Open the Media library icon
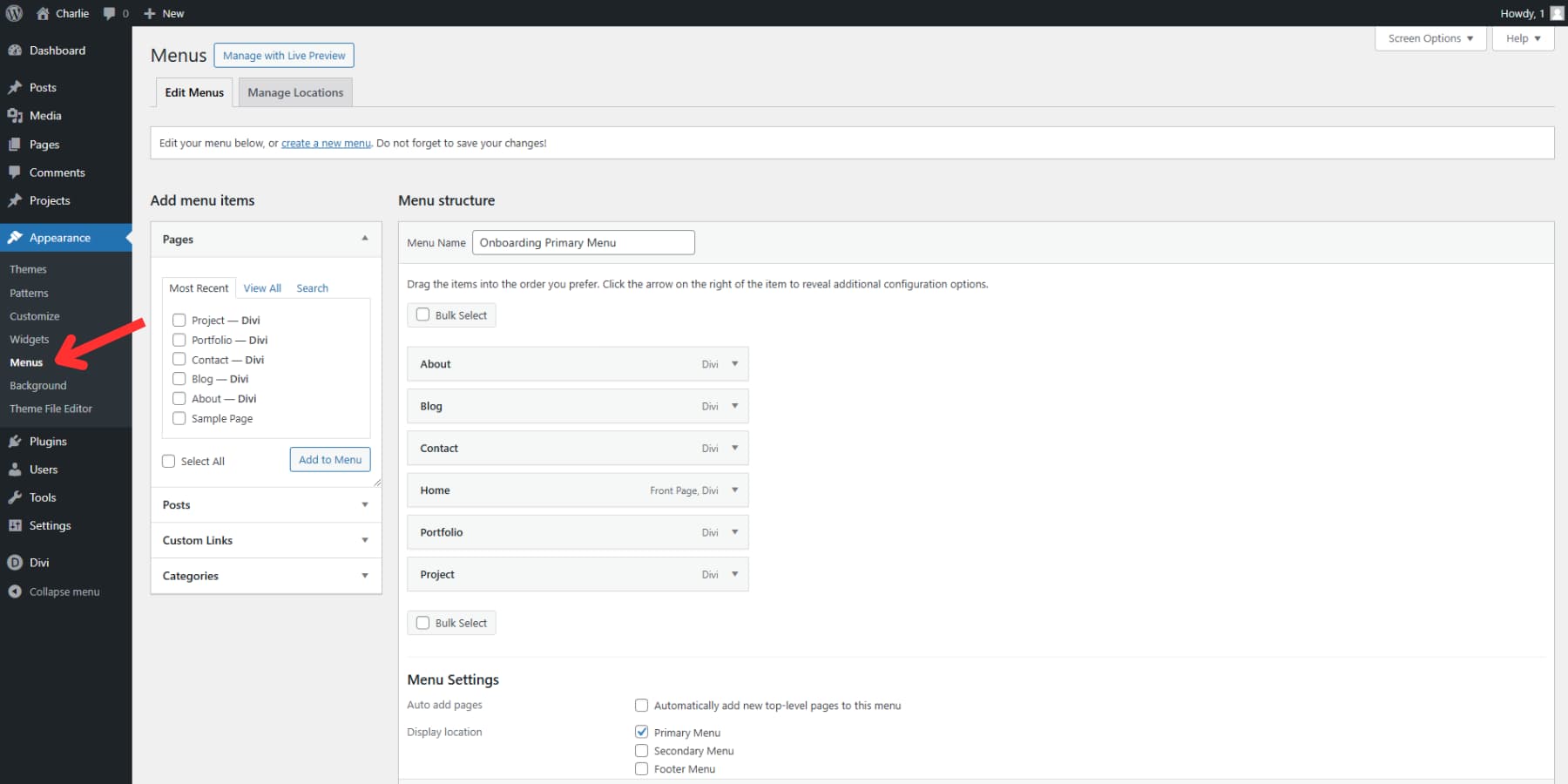The height and width of the screenshot is (784, 1568). pyautogui.click(x=16, y=115)
